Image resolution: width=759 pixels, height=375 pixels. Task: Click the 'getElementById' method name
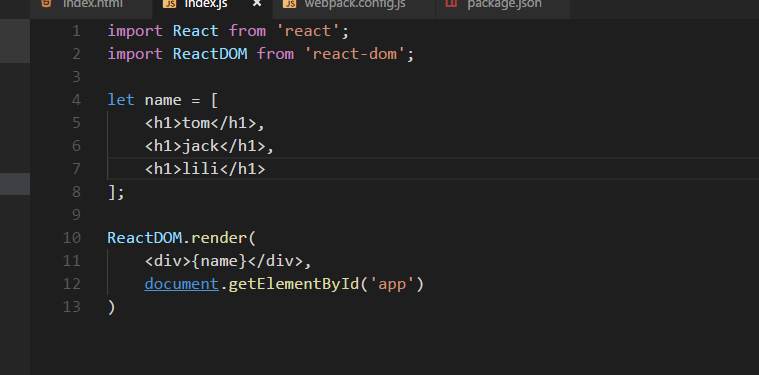click(294, 285)
